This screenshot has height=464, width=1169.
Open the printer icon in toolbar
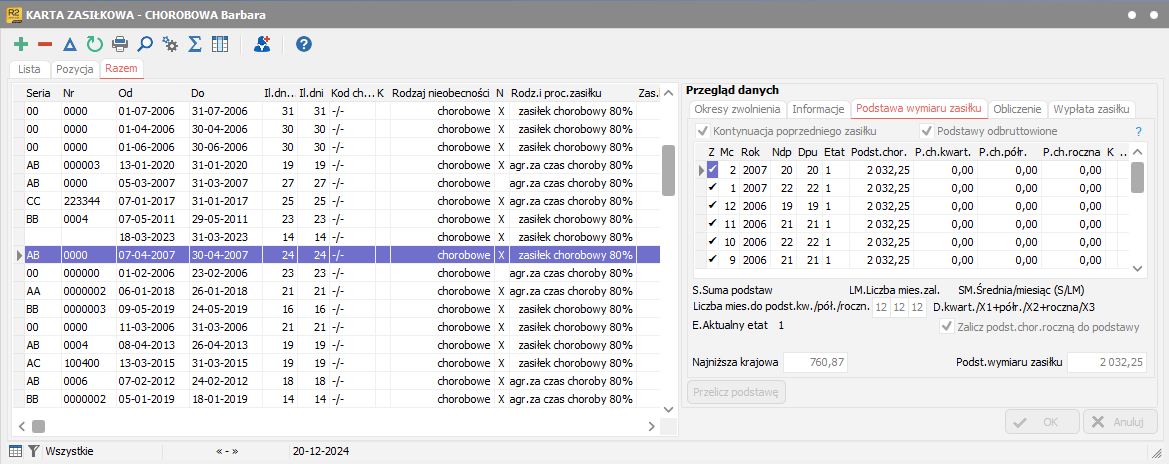click(120, 44)
